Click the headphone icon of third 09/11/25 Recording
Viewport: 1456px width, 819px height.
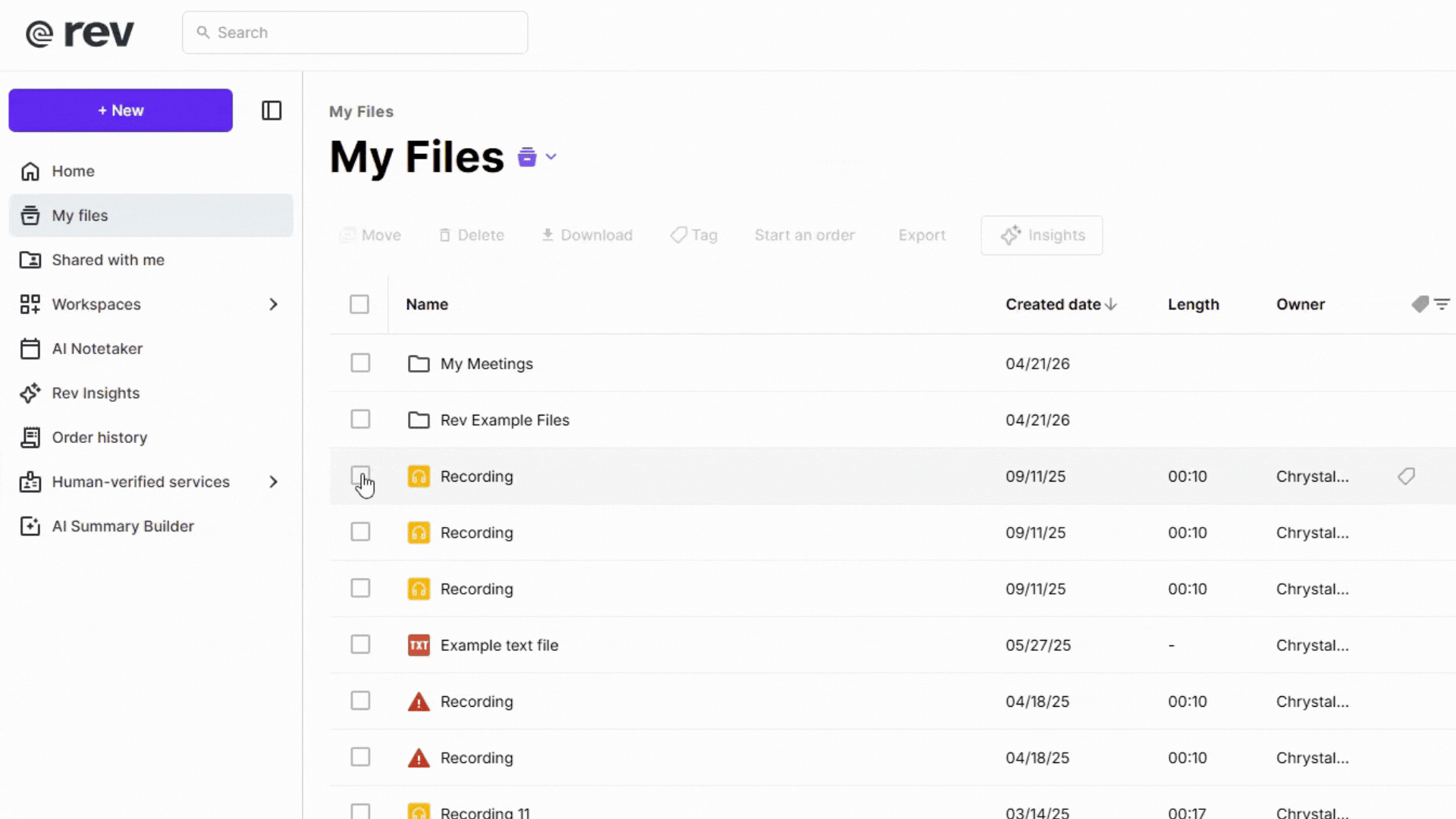coord(419,588)
